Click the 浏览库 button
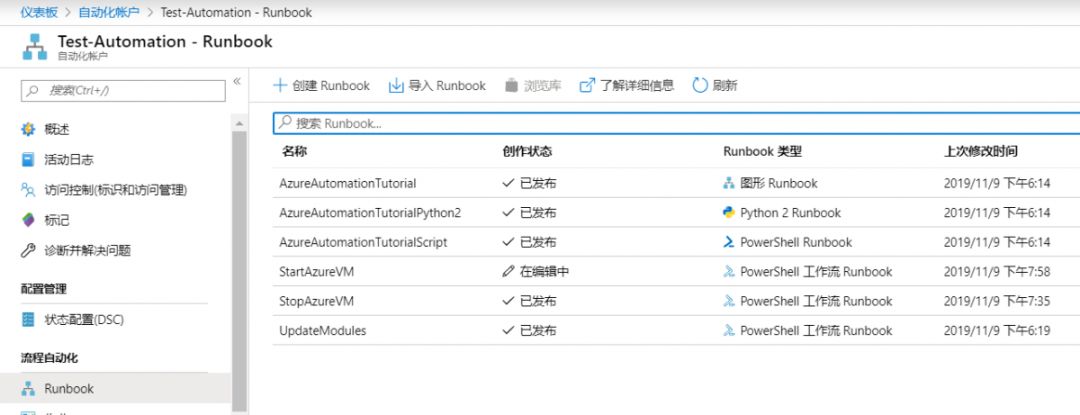 tap(532, 85)
